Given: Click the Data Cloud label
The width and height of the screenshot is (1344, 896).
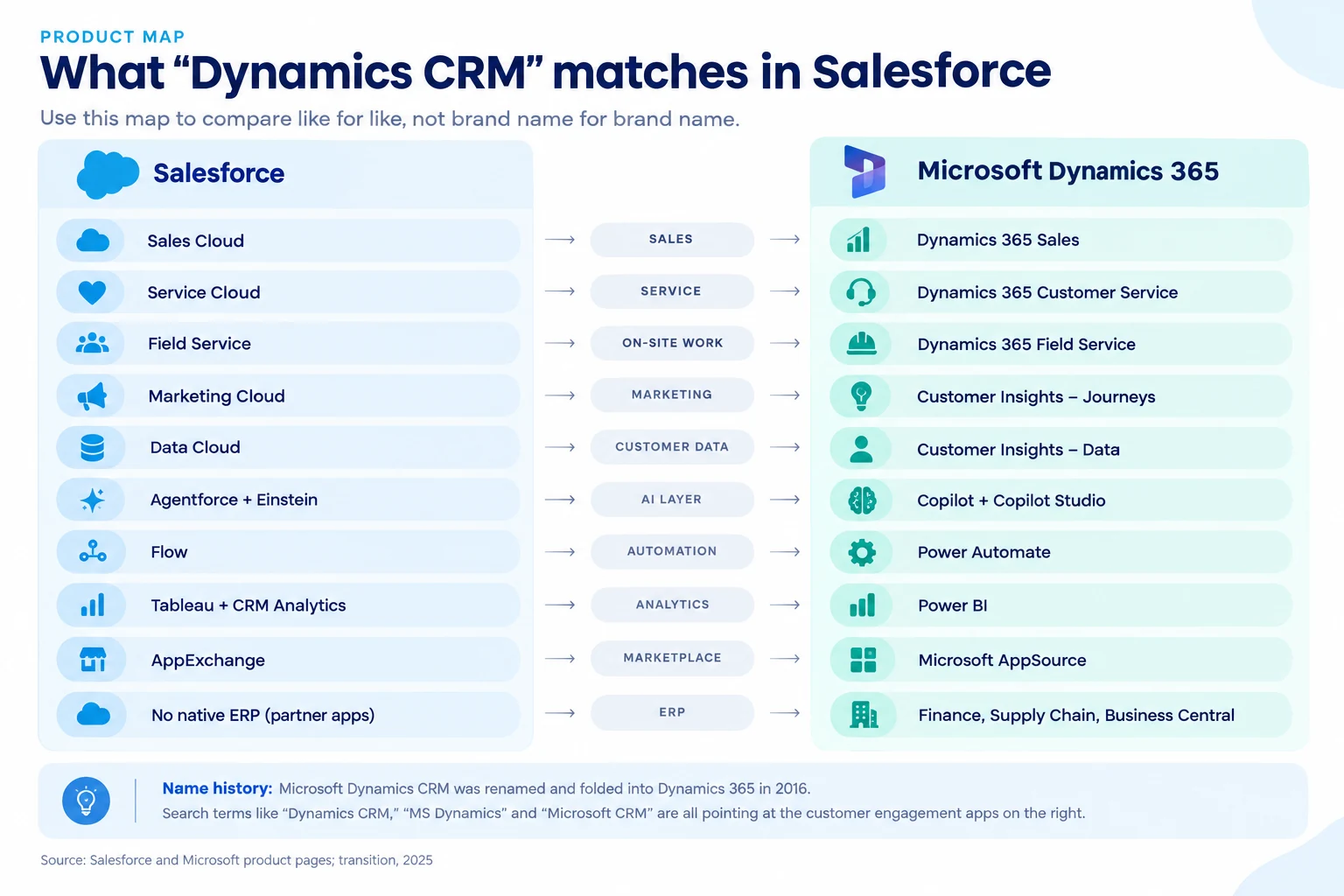Looking at the screenshot, I should (x=195, y=447).
